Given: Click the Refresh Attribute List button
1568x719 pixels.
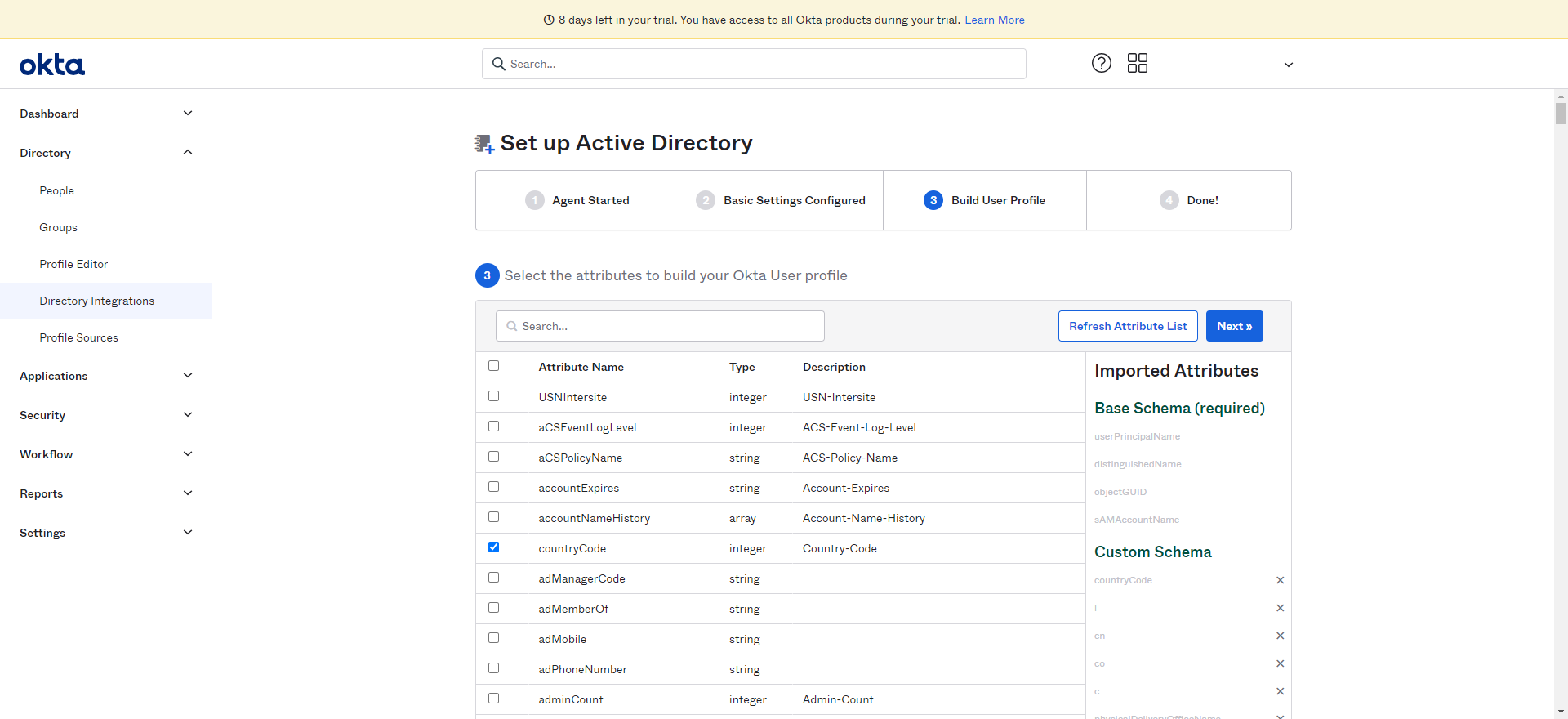Looking at the screenshot, I should click(x=1128, y=326).
